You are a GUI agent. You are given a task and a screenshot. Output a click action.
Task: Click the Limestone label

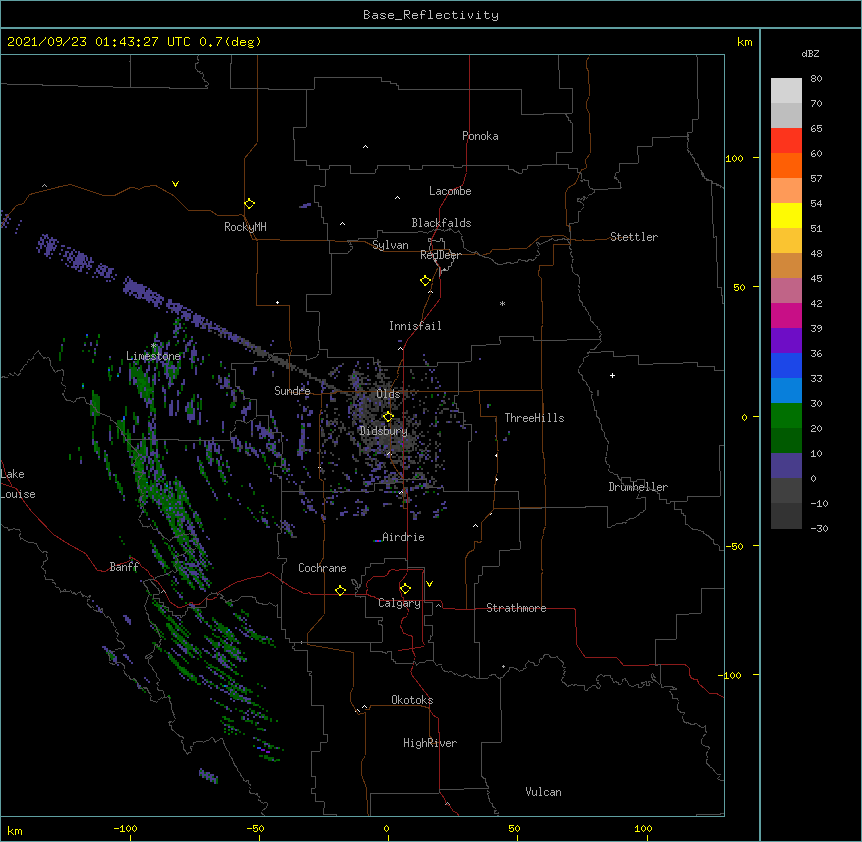point(153,356)
